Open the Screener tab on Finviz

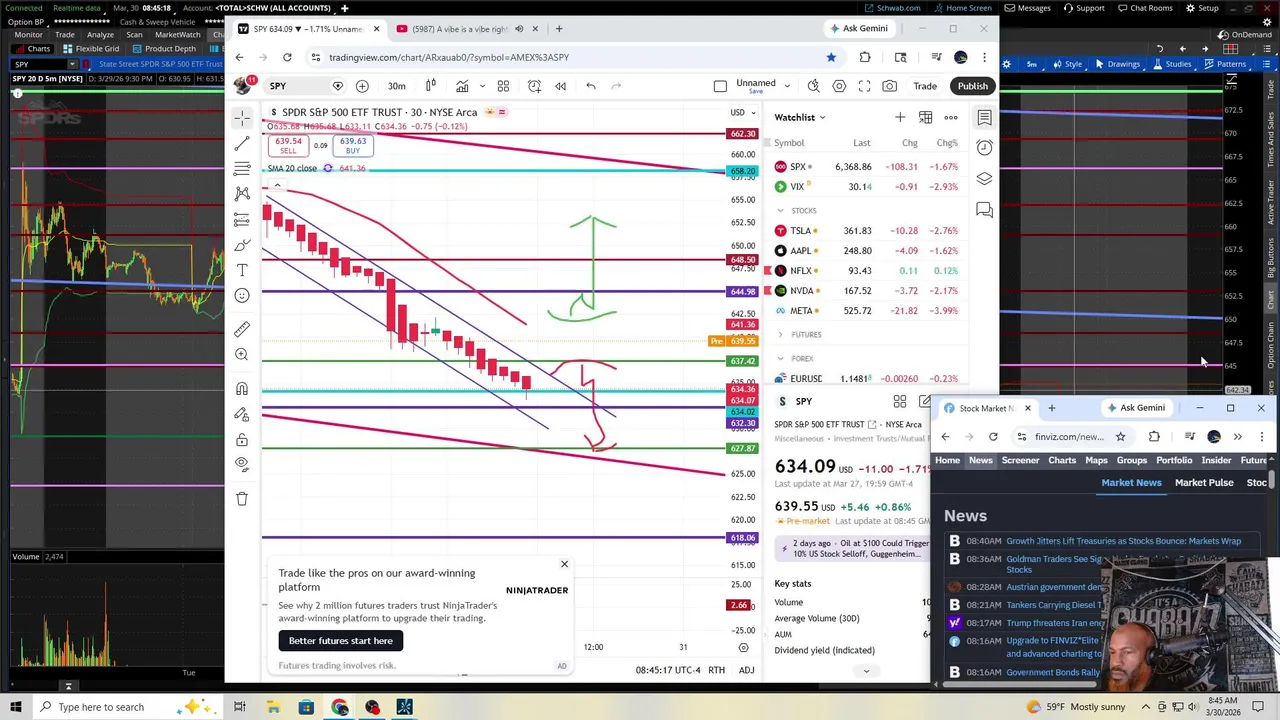click(x=1021, y=460)
